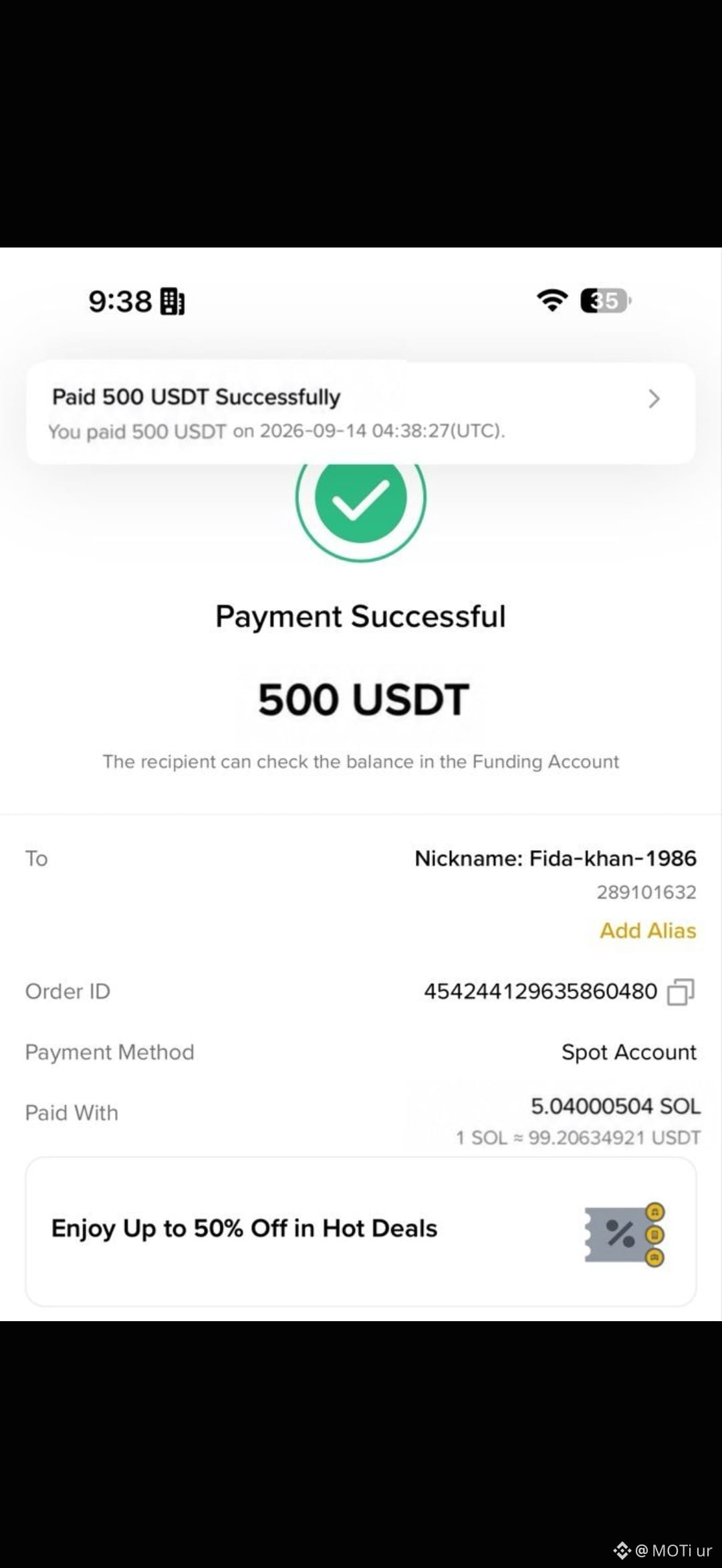This screenshot has height=1568, width=722.
Task: Tap the Add Alias link
Action: click(648, 930)
